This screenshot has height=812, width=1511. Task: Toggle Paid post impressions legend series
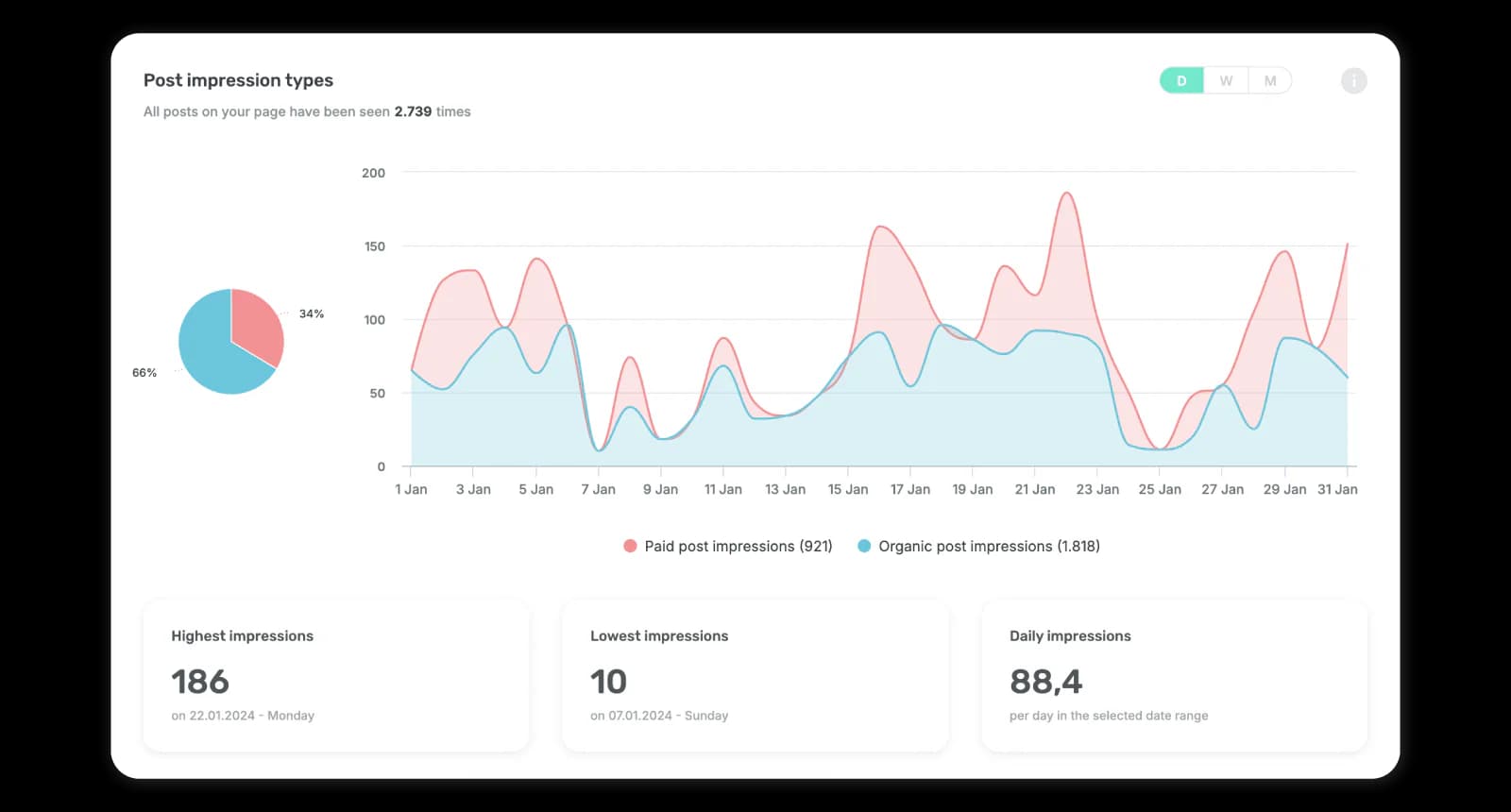pos(728,546)
